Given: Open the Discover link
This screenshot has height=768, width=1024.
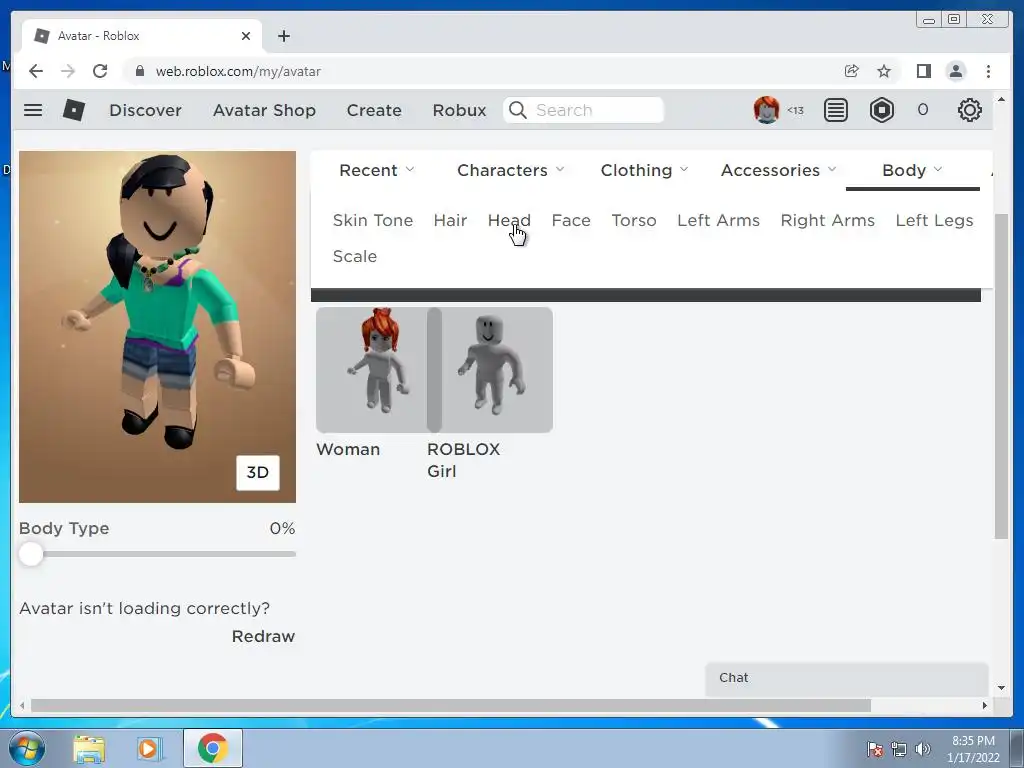Looking at the screenshot, I should pyautogui.click(x=145, y=110).
